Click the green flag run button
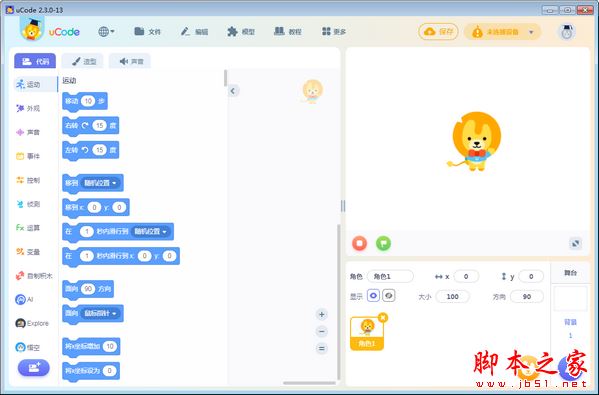The height and width of the screenshot is (395, 599). coord(383,243)
